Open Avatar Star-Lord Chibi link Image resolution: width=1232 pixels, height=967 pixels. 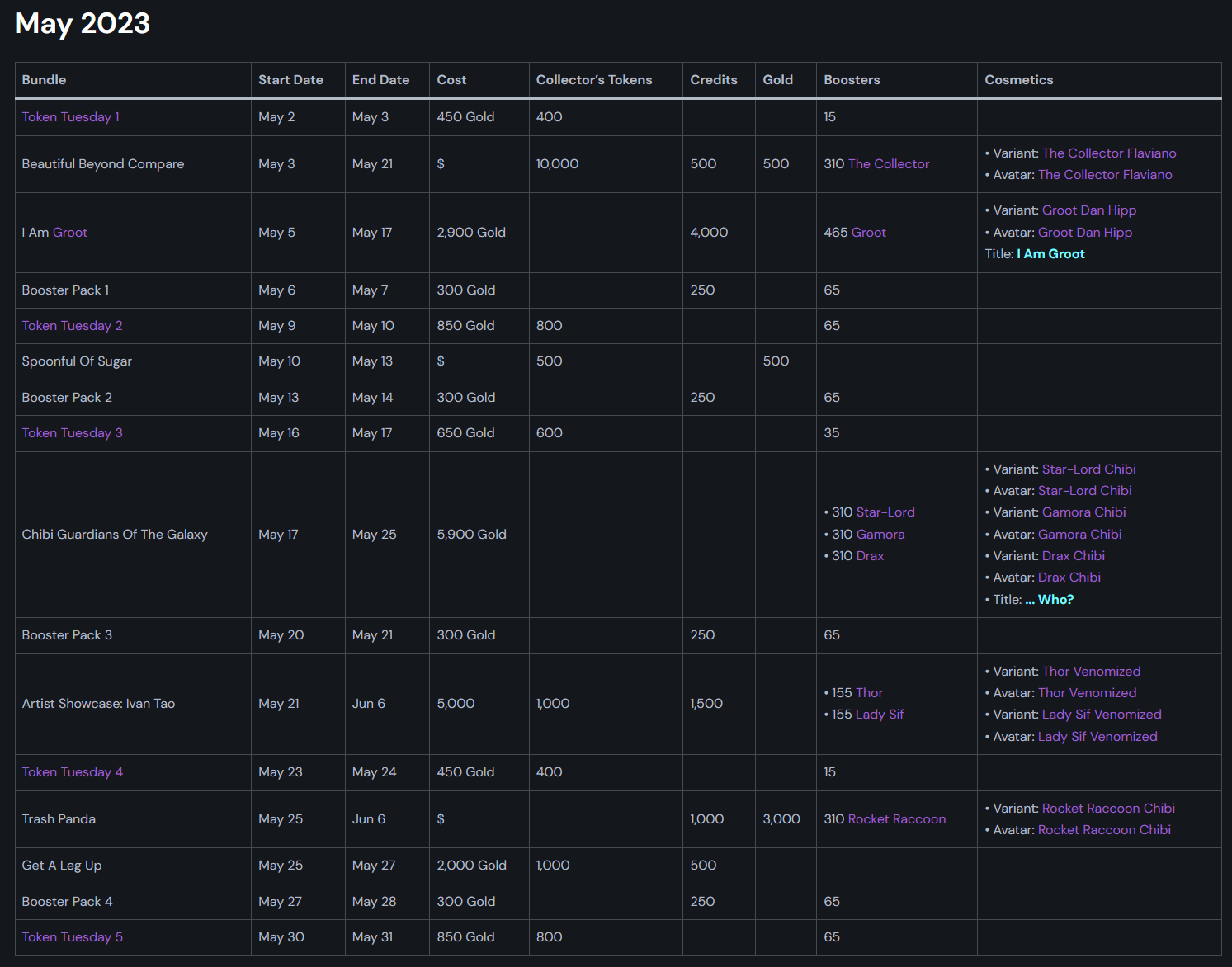(x=1085, y=491)
